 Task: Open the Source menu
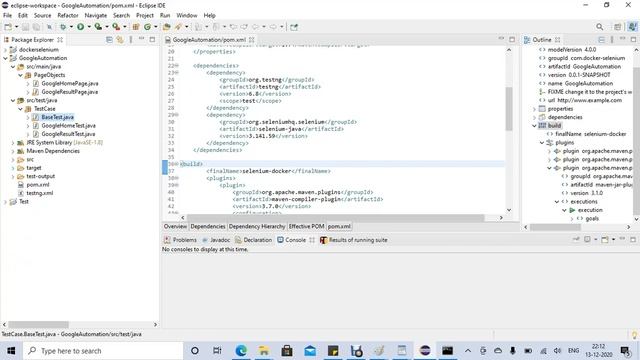(42, 15)
